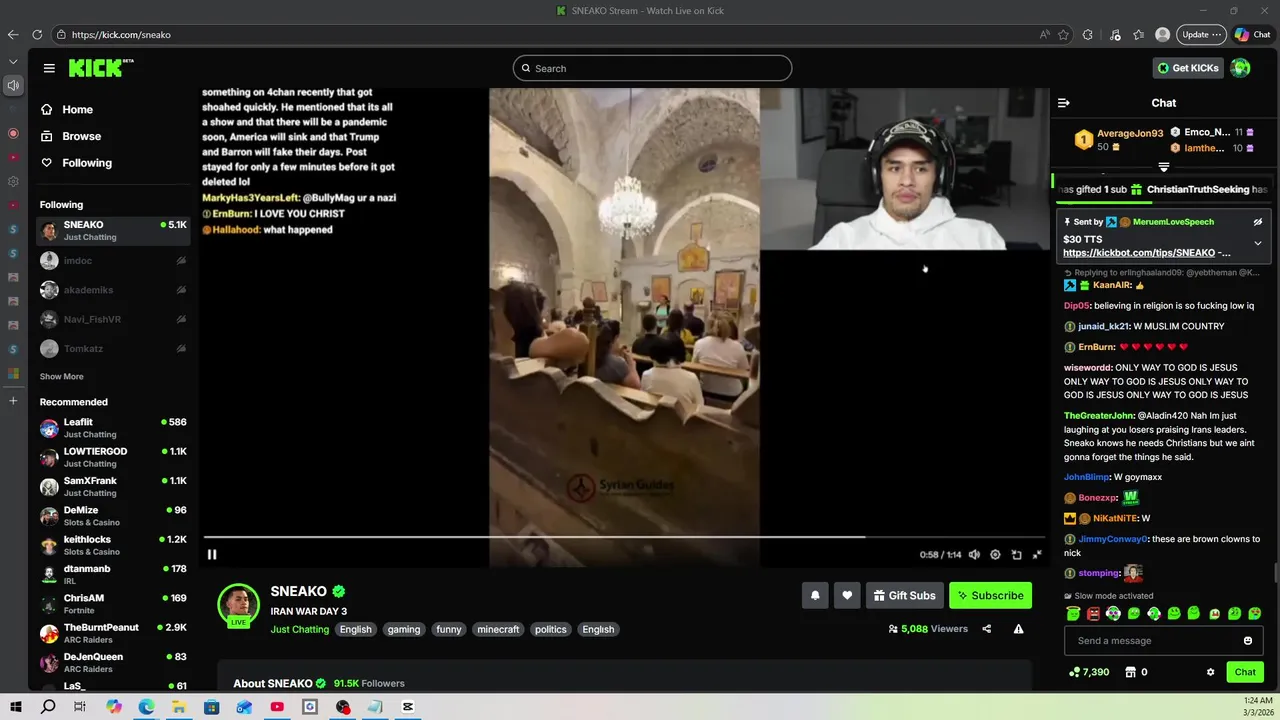
Task: Share the stream via share icon
Action: click(x=987, y=629)
